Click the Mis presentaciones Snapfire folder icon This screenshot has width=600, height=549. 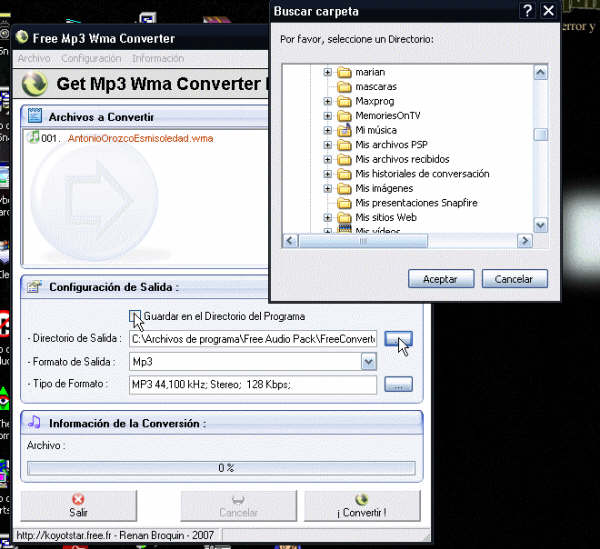344,203
